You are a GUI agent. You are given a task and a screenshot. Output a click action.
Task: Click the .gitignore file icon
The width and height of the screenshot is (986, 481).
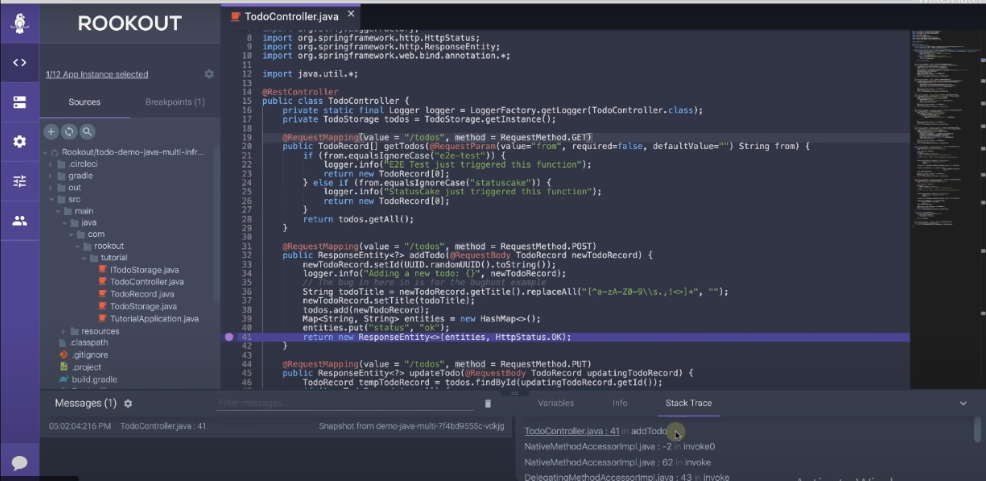pos(64,355)
